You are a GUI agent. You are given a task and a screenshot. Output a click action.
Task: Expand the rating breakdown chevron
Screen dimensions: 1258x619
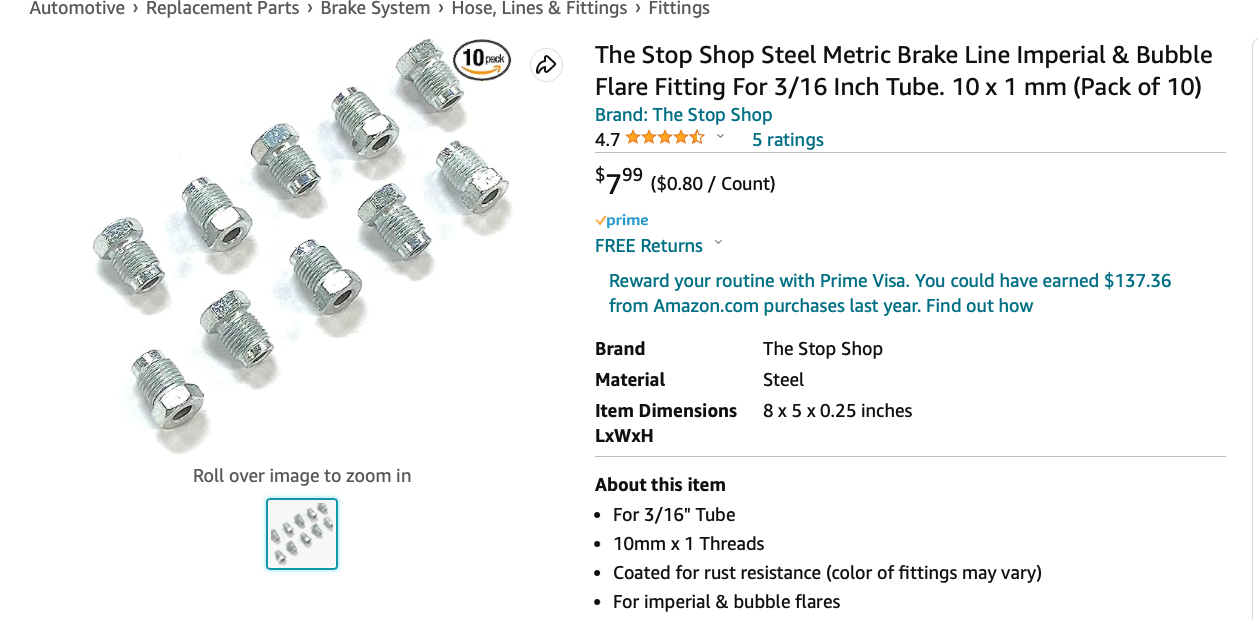[720, 137]
